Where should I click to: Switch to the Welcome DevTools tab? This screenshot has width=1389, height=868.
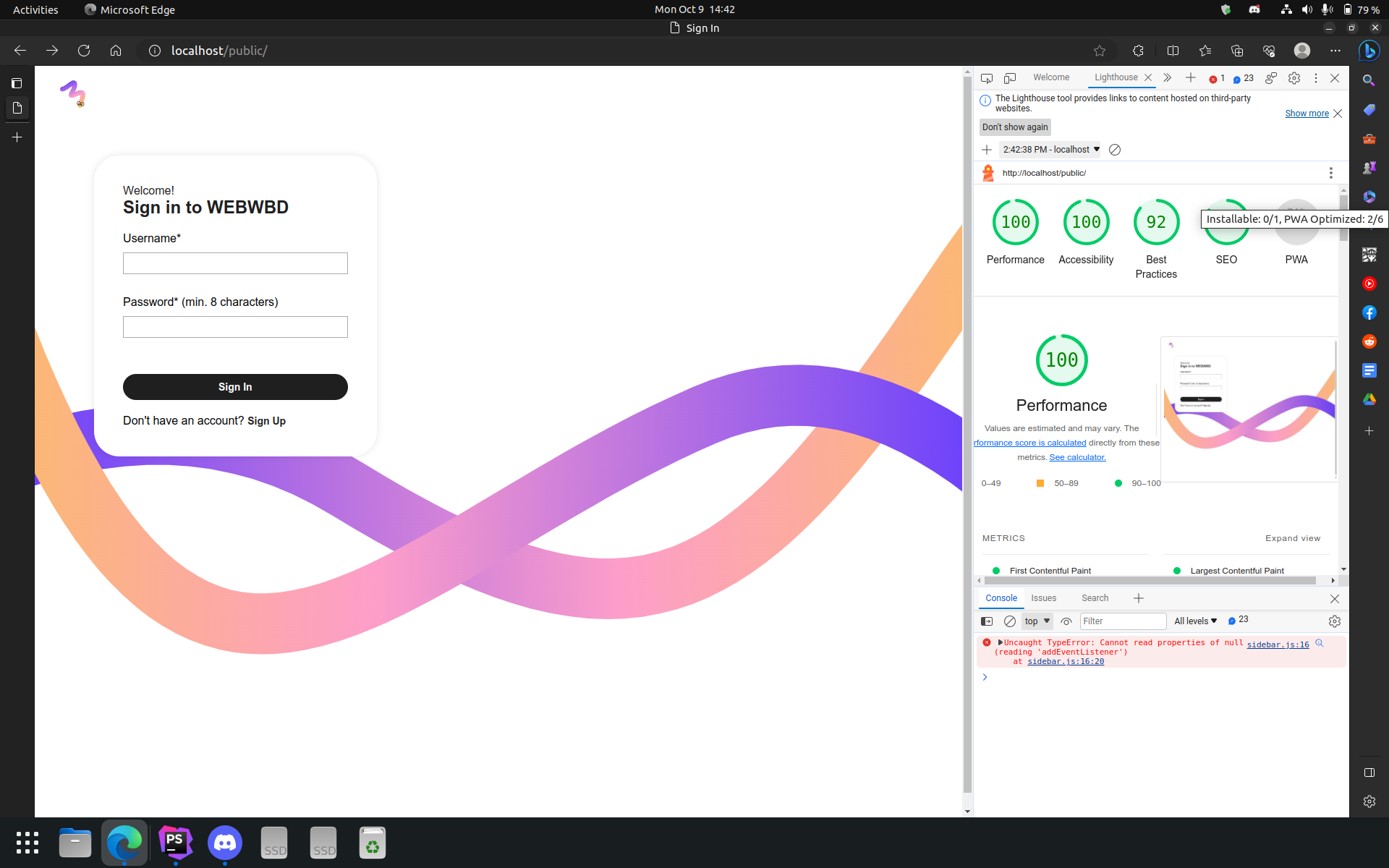(1050, 77)
